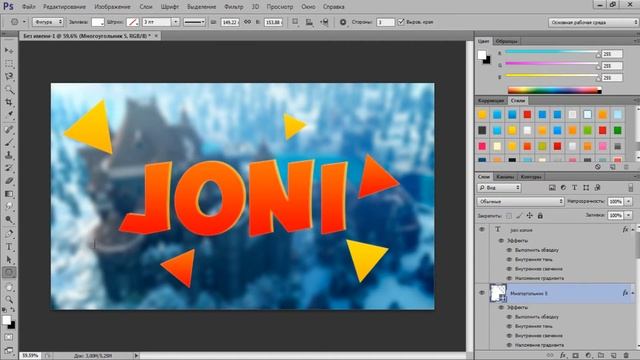The height and width of the screenshot is (360, 640).
Task: Select the Quick Selection tool
Action: (x=9, y=89)
